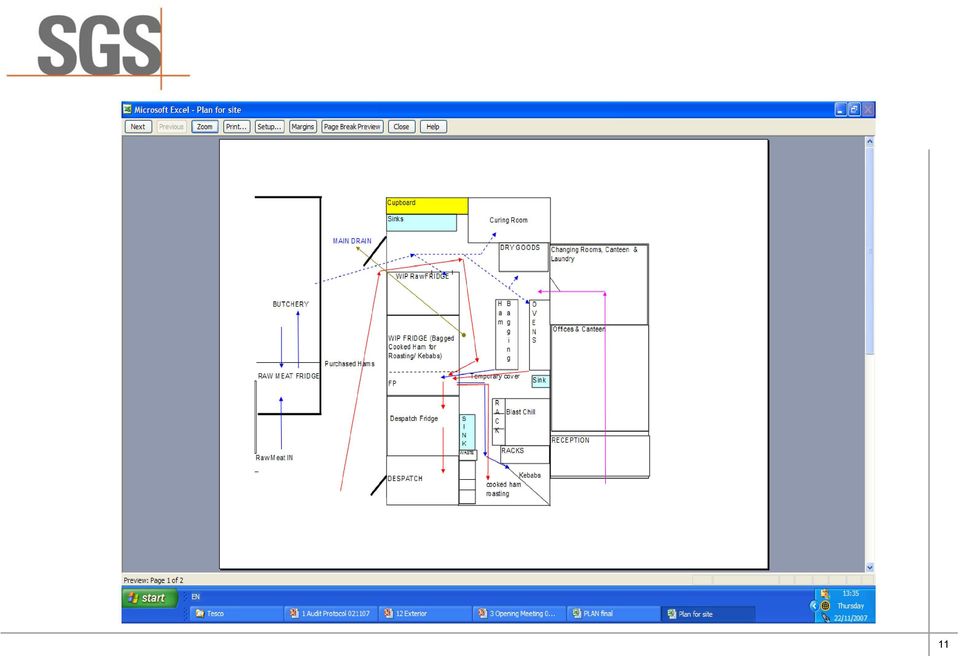
Task: Click the BUTCHERY label
Action: 291,304
